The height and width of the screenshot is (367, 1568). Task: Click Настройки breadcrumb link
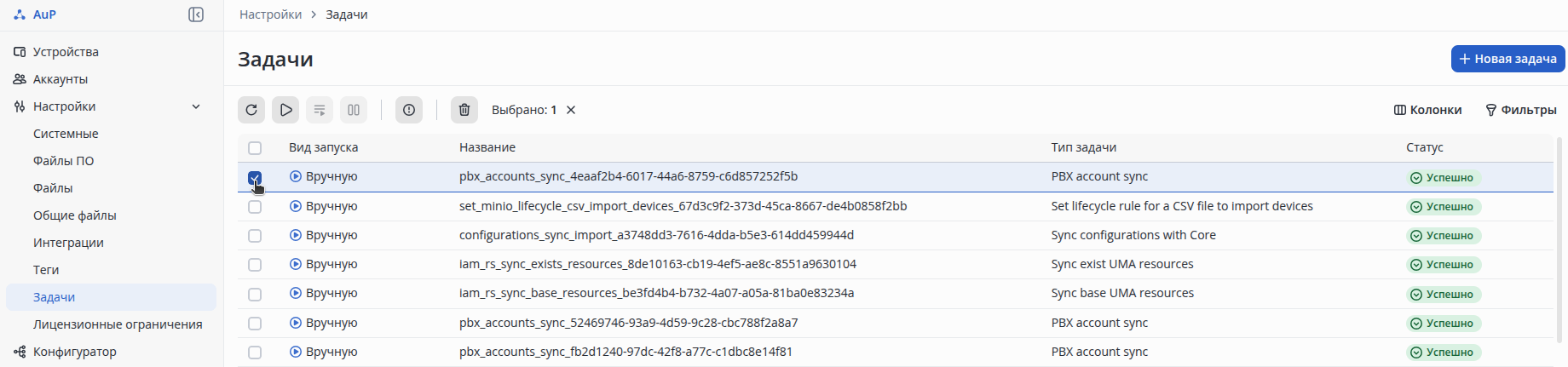[x=270, y=14]
